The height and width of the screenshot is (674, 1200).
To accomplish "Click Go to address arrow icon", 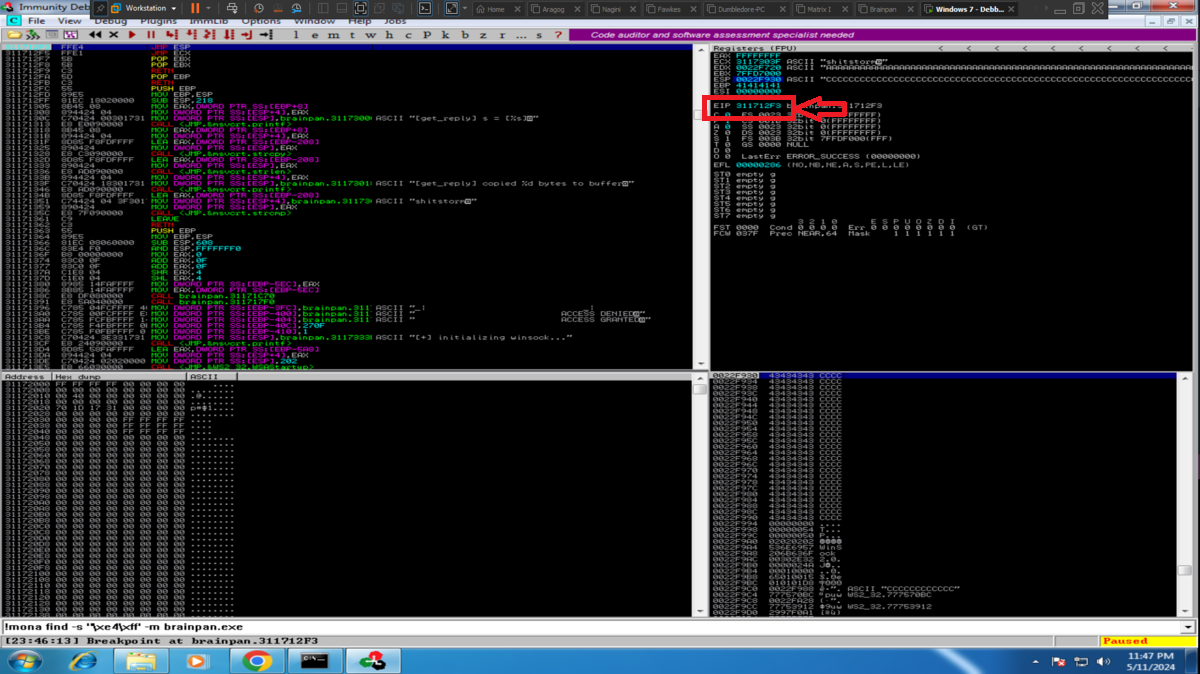I will click(x=266, y=35).
